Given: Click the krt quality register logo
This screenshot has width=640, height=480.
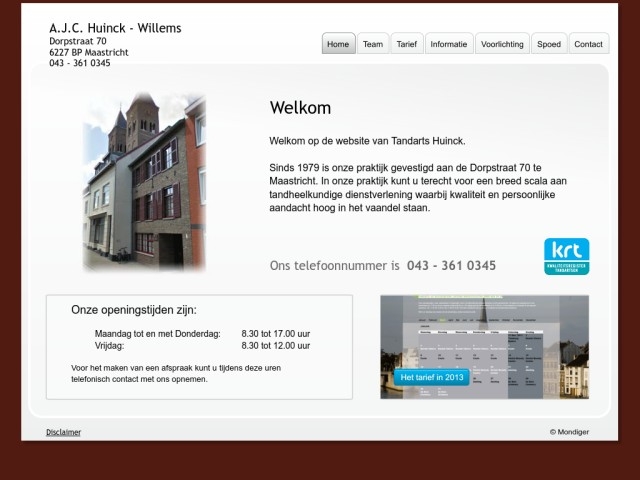Looking at the screenshot, I should (x=566, y=256).
